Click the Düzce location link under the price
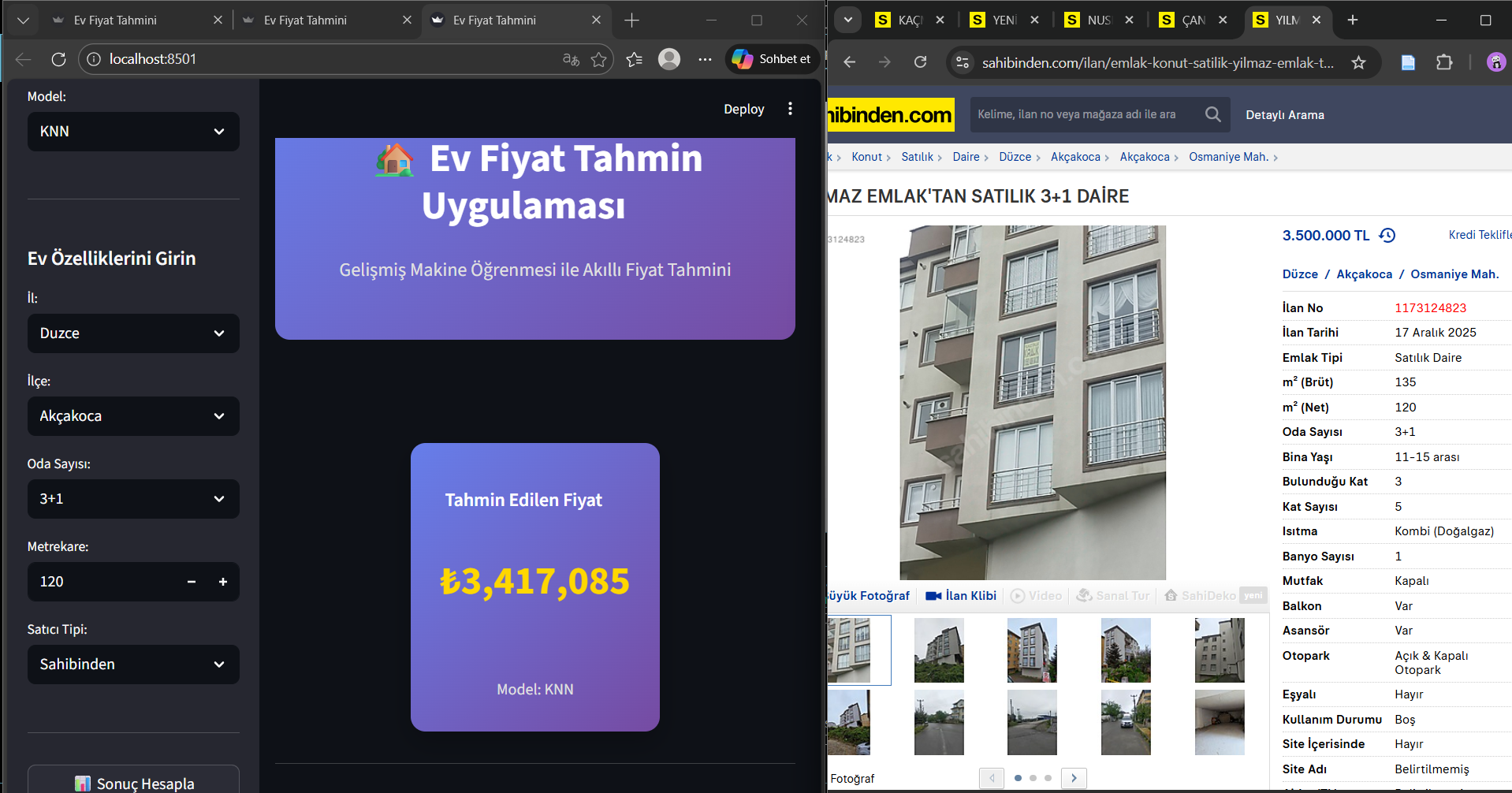 (1300, 274)
